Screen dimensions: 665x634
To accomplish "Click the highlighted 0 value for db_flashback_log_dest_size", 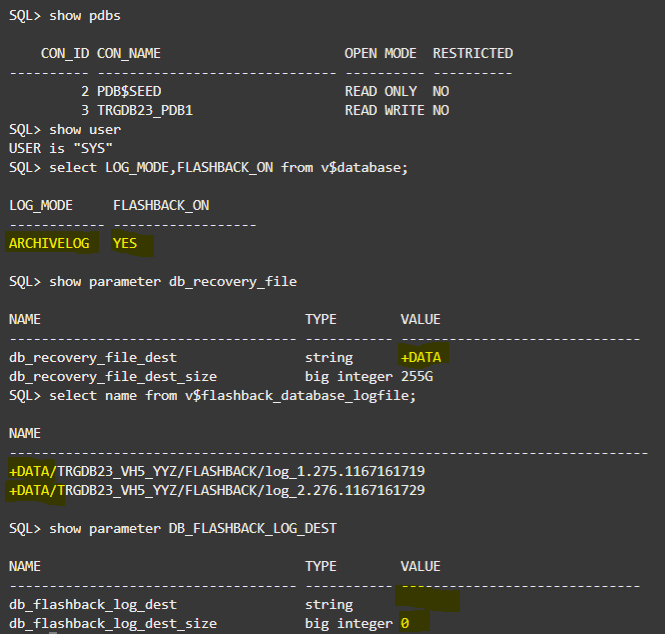I will click(x=405, y=623).
